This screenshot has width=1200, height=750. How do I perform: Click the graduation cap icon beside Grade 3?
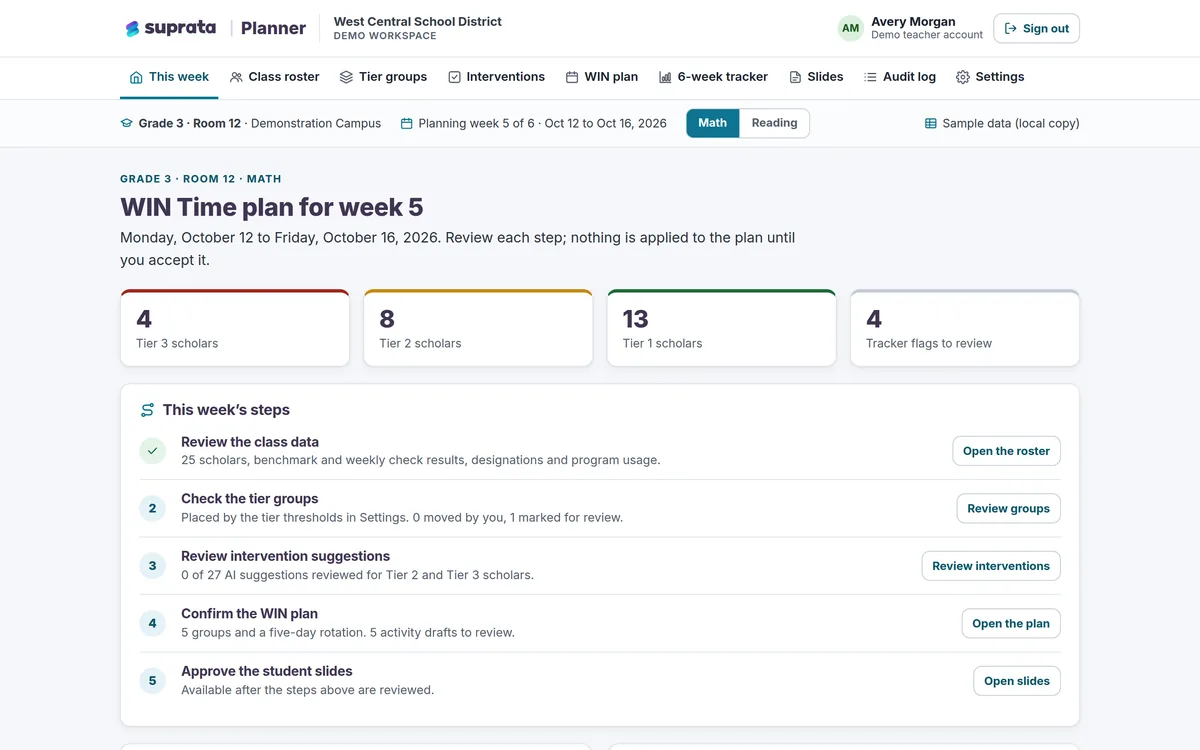pyautogui.click(x=126, y=123)
